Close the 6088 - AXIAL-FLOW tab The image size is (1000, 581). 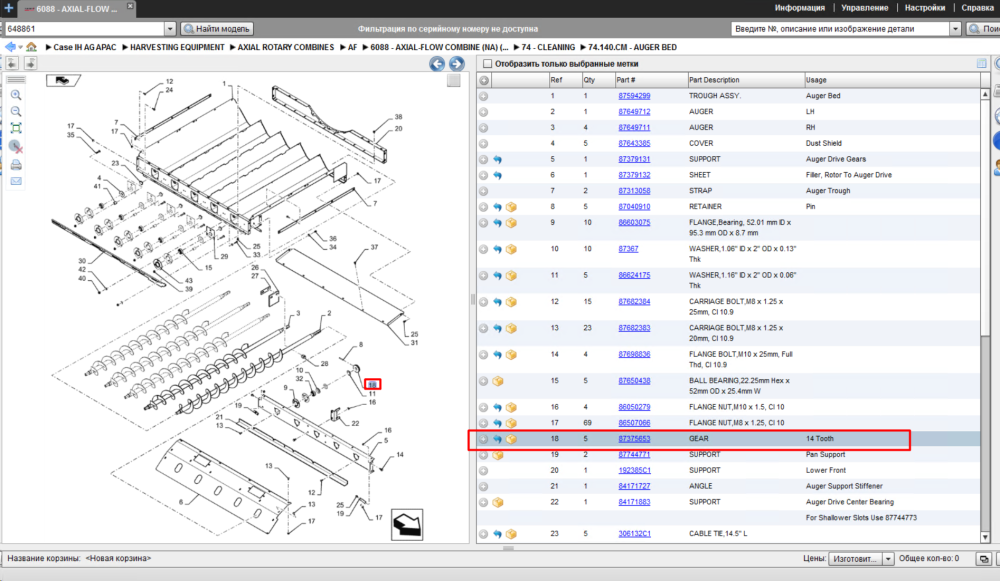(x=129, y=6)
